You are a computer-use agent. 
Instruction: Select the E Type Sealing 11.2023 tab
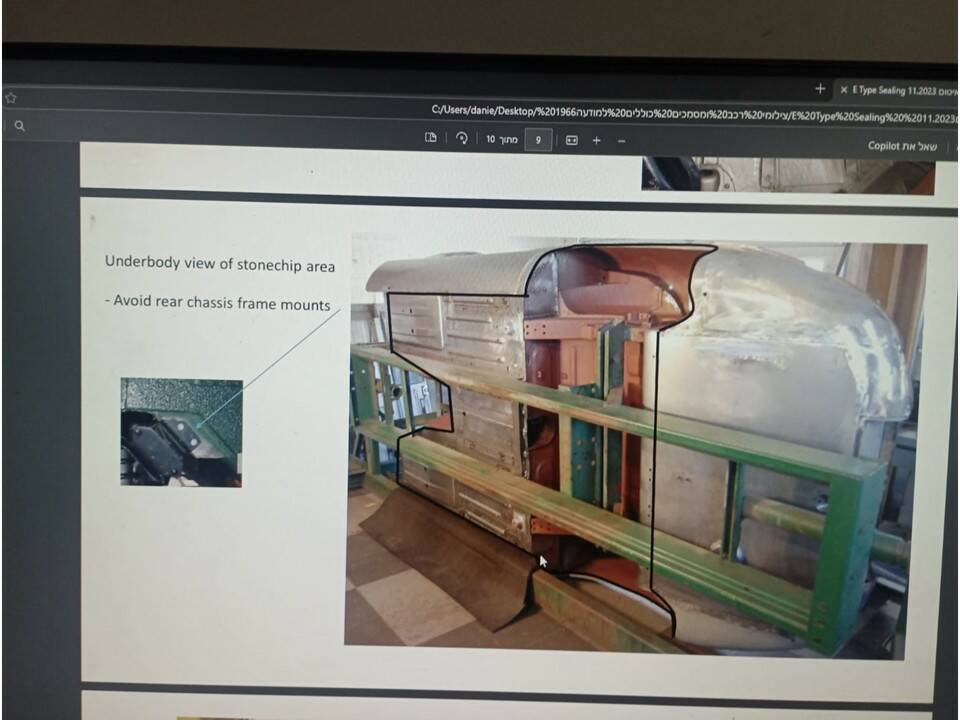pyautogui.click(x=900, y=90)
